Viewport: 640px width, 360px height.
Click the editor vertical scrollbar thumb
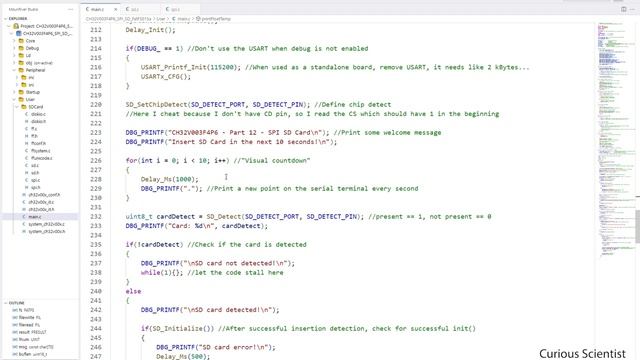pyautogui.click(x=638, y=226)
